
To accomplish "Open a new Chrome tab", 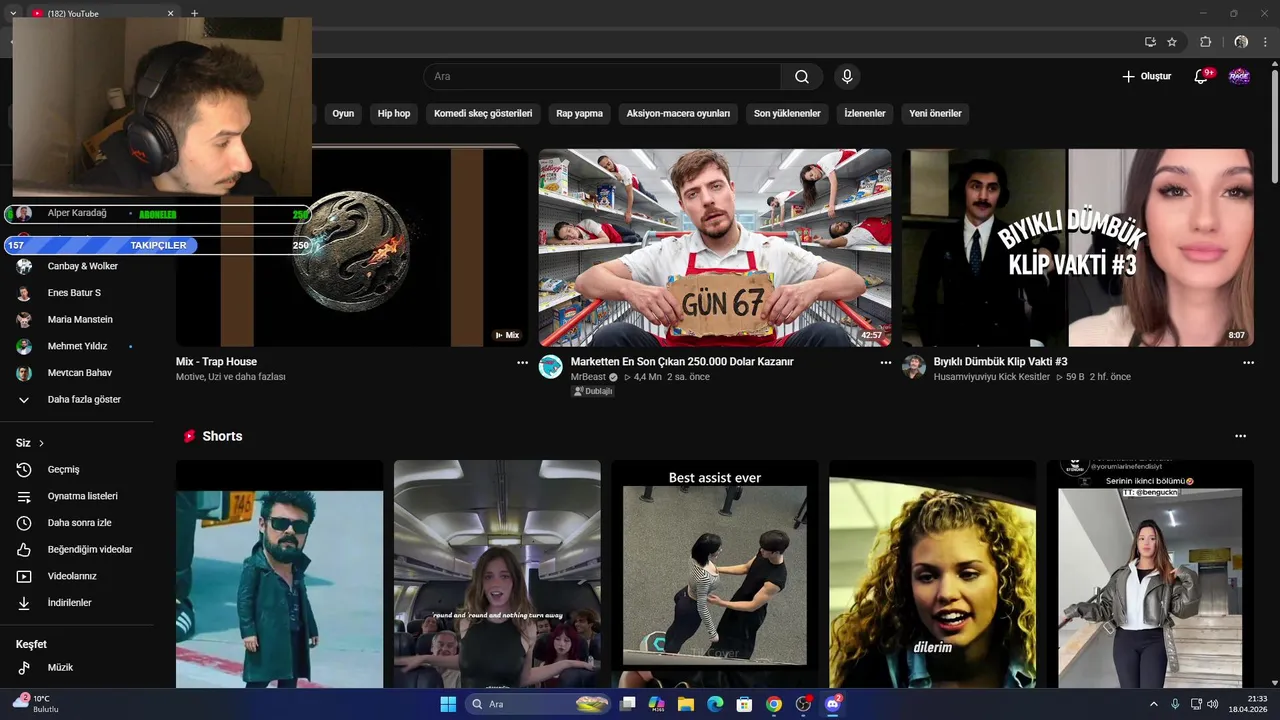I will 194,13.
